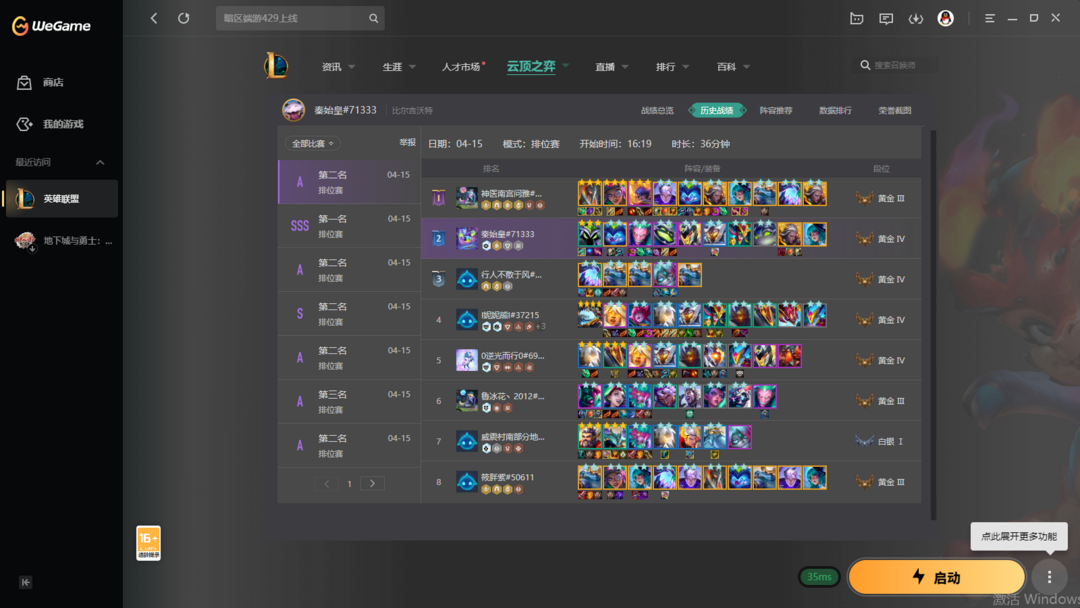Open the folder icon in the title bar
The height and width of the screenshot is (608, 1080).
tap(856, 19)
